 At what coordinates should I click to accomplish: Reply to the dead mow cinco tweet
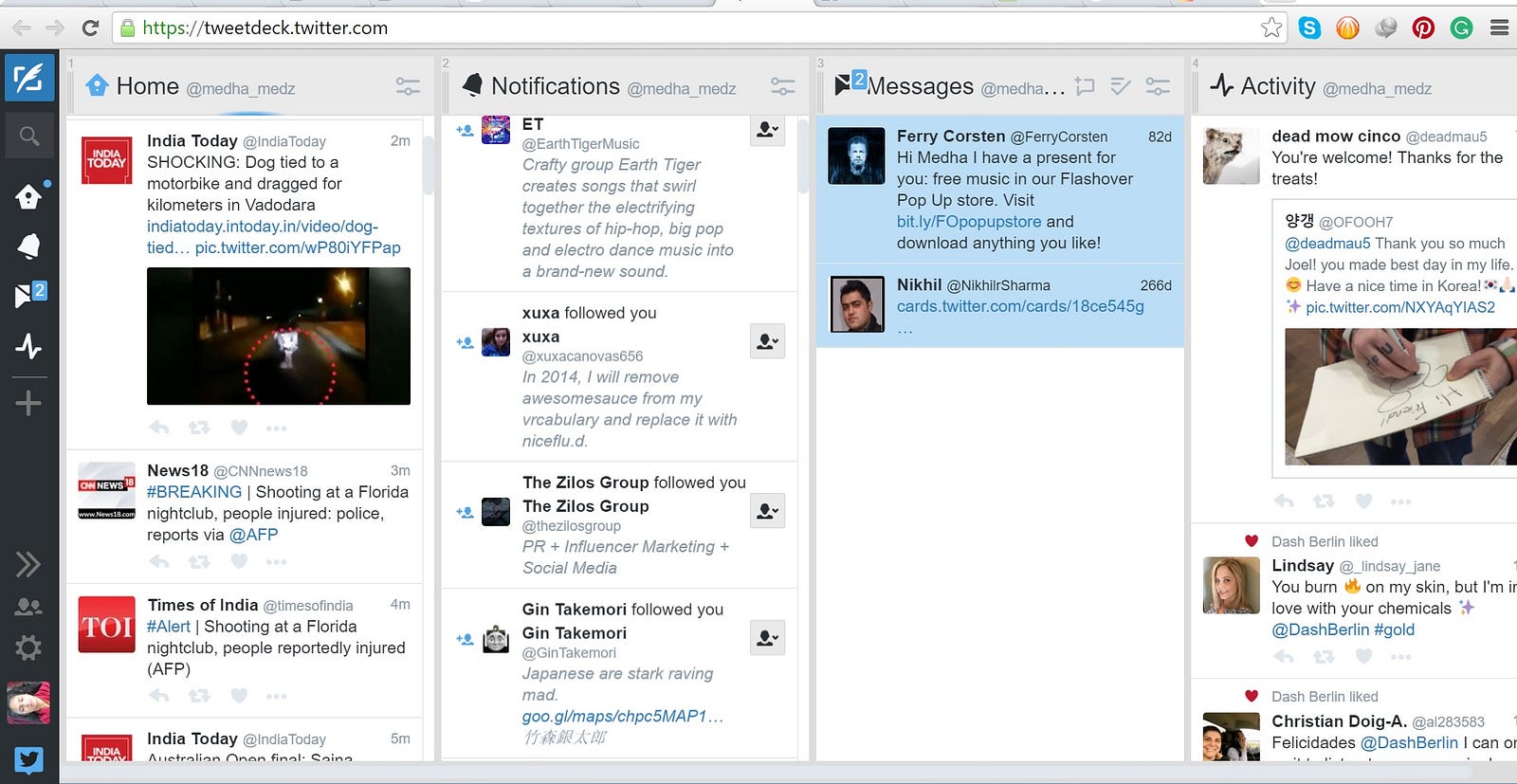point(1284,501)
